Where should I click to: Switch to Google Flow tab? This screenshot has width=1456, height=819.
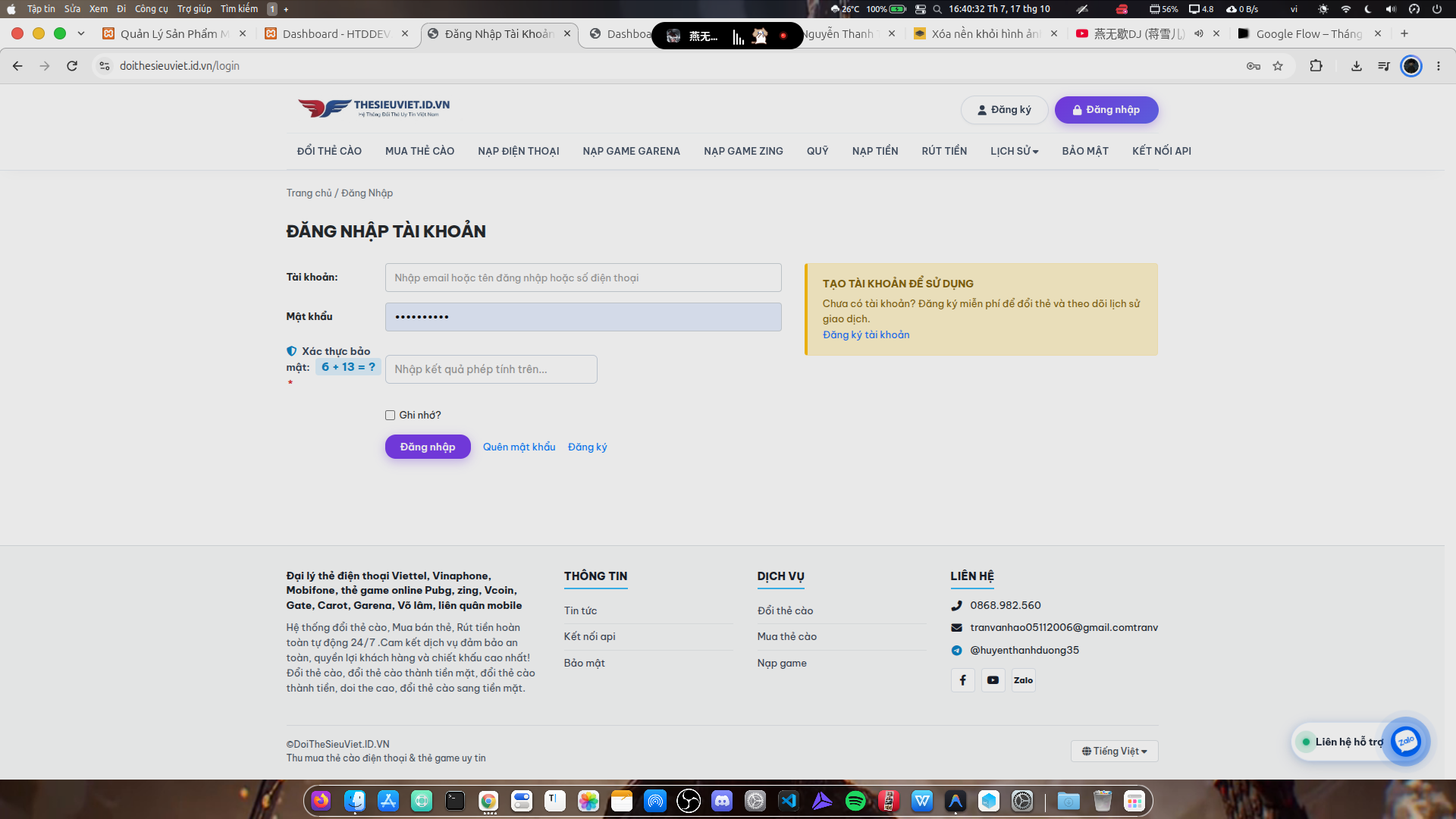tap(1308, 33)
